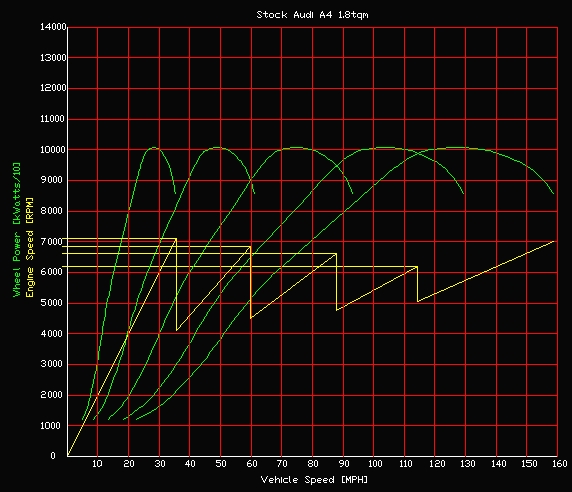Click the y-axis value 13000

pos(53,58)
